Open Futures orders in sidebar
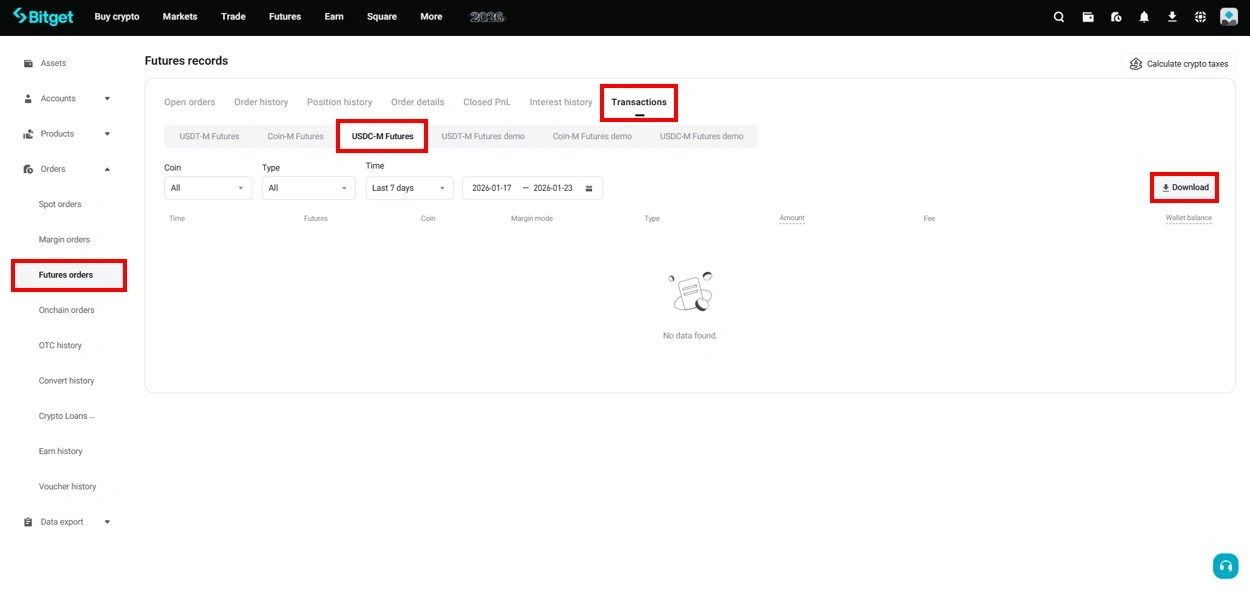 click(x=66, y=275)
